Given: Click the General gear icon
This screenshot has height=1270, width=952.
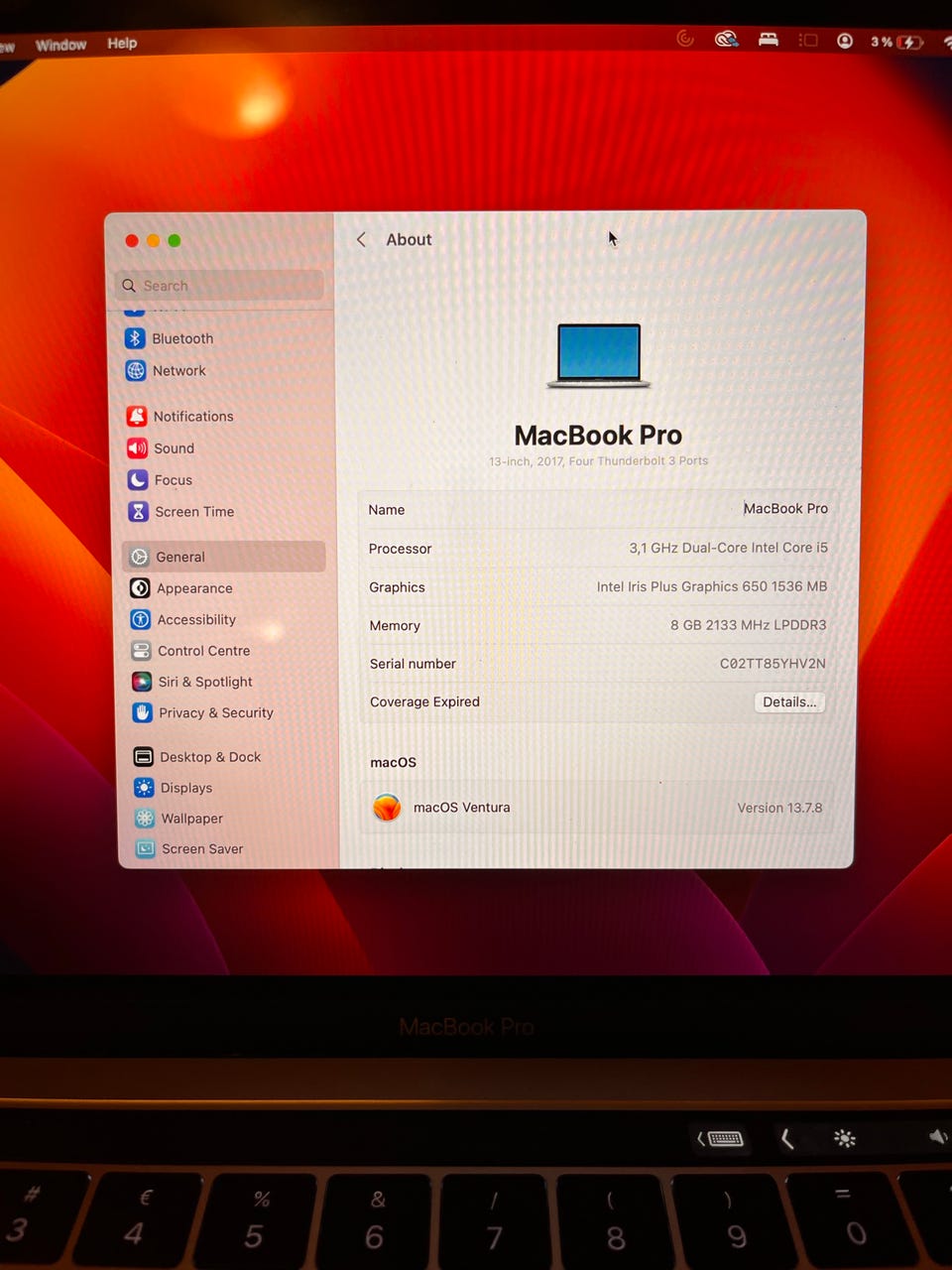Looking at the screenshot, I should (x=140, y=558).
